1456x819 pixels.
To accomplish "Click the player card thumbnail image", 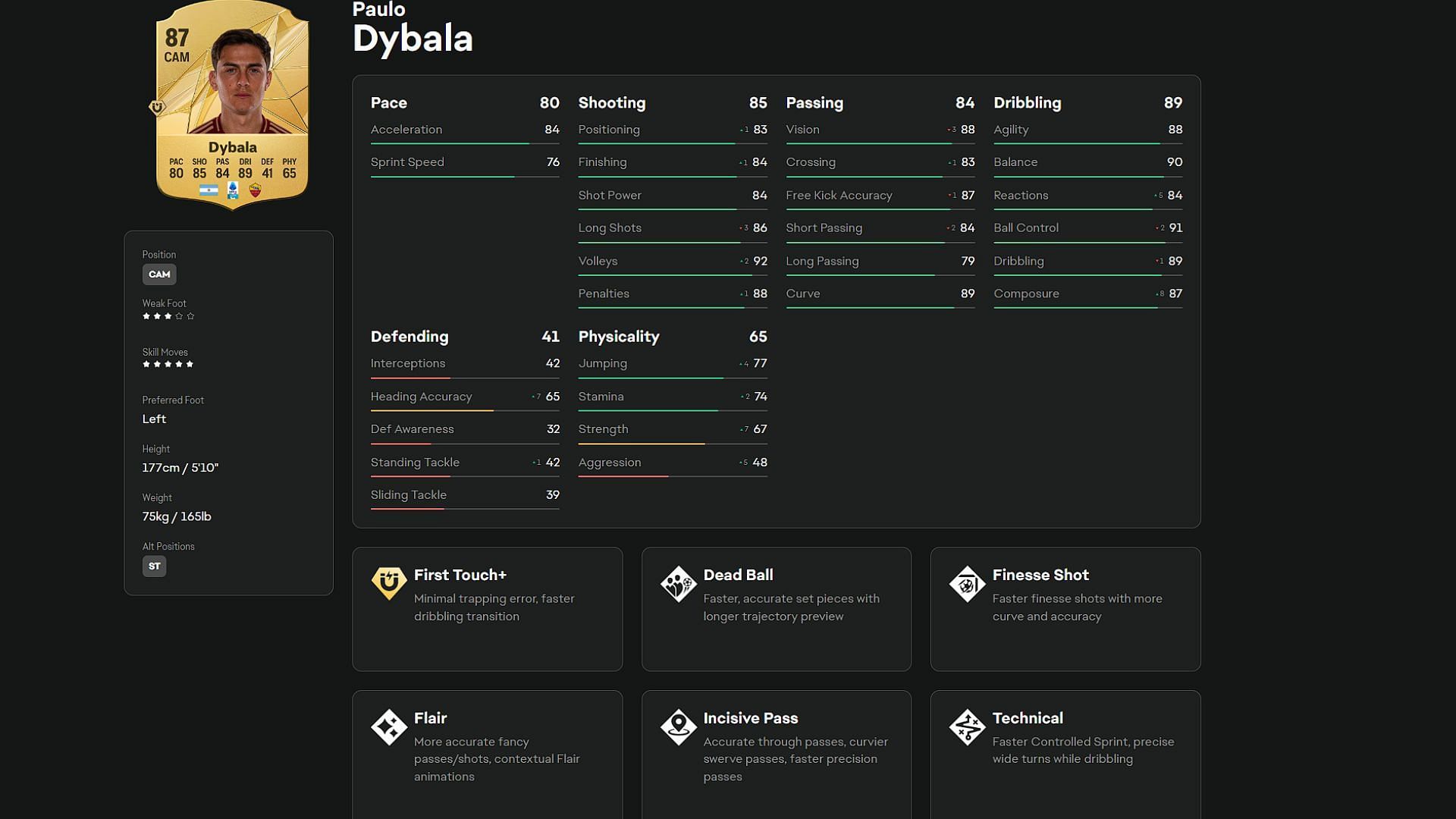I will tap(231, 105).
